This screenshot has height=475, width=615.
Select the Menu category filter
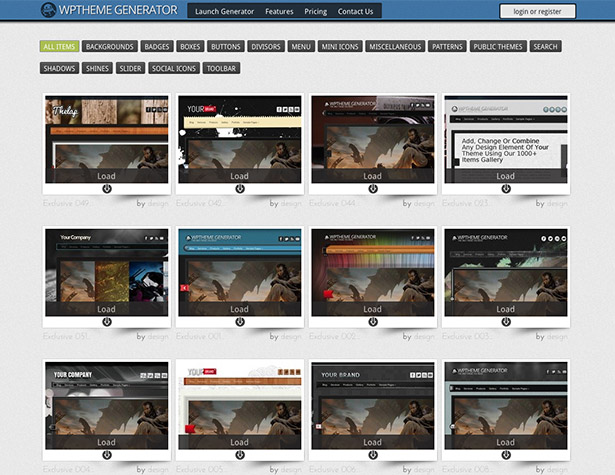click(301, 46)
